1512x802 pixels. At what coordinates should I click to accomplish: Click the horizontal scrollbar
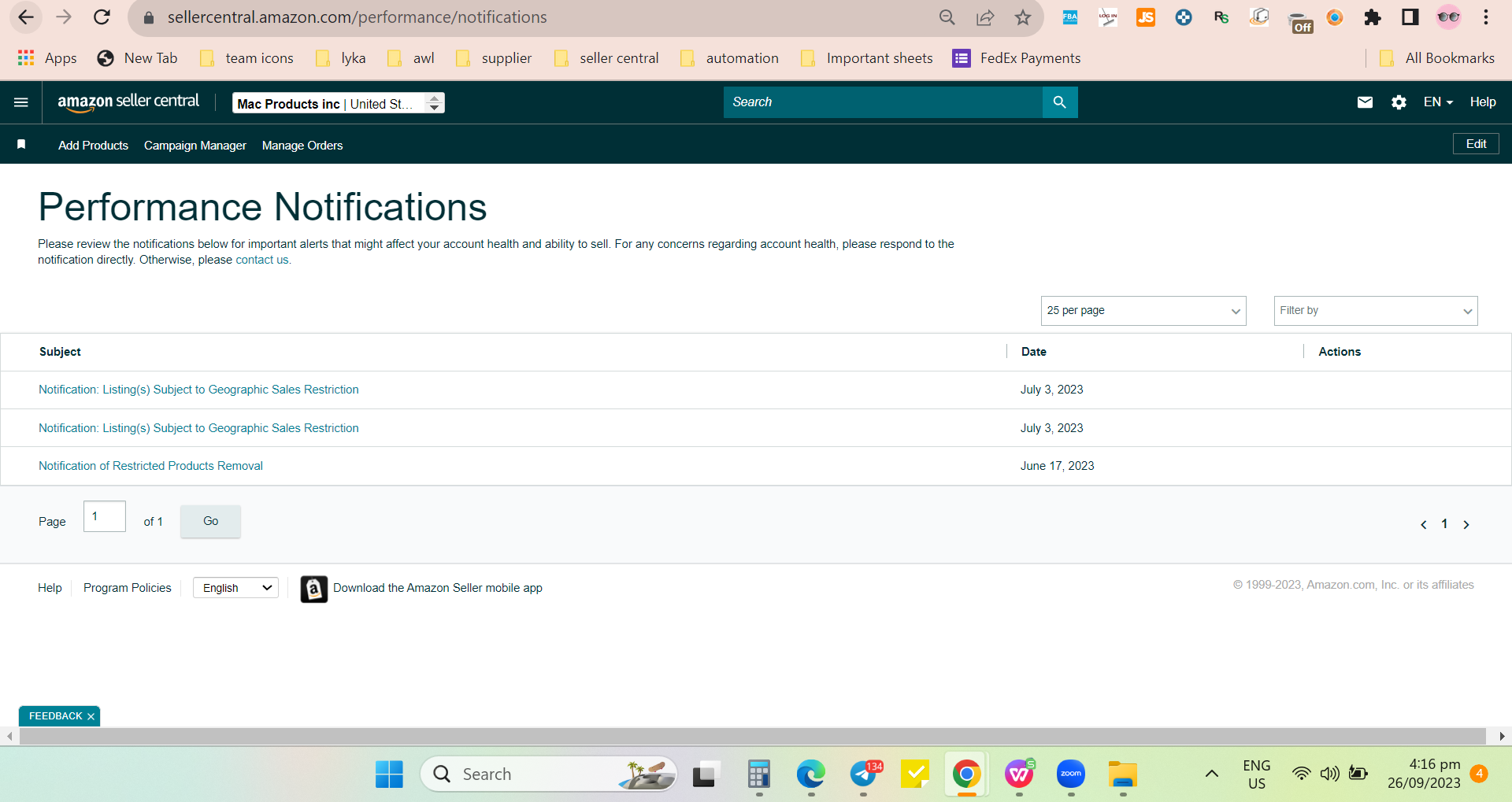click(752, 737)
